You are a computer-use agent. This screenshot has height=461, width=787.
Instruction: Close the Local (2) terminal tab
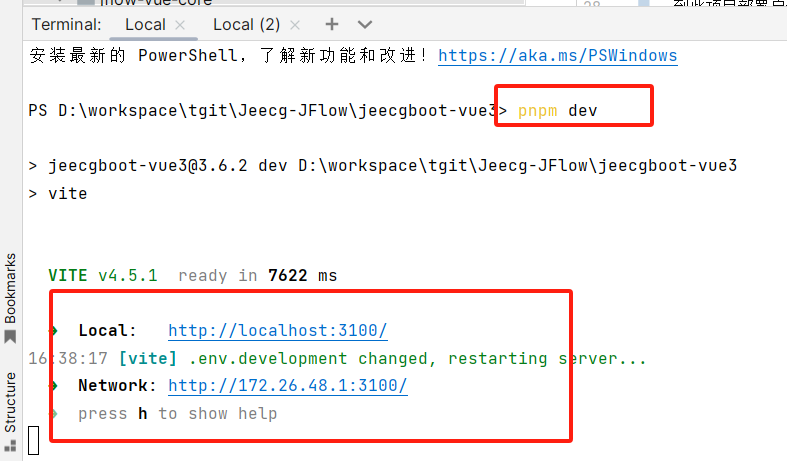[x=296, y=24]
